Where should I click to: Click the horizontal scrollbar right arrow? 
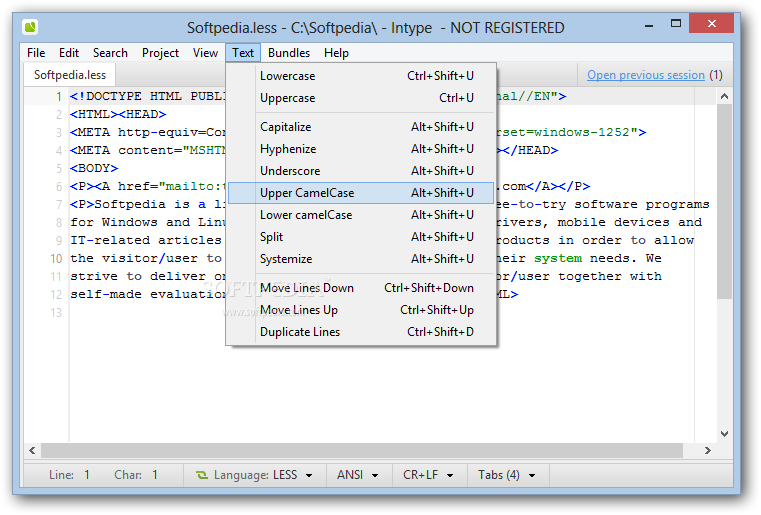[708, 450]
